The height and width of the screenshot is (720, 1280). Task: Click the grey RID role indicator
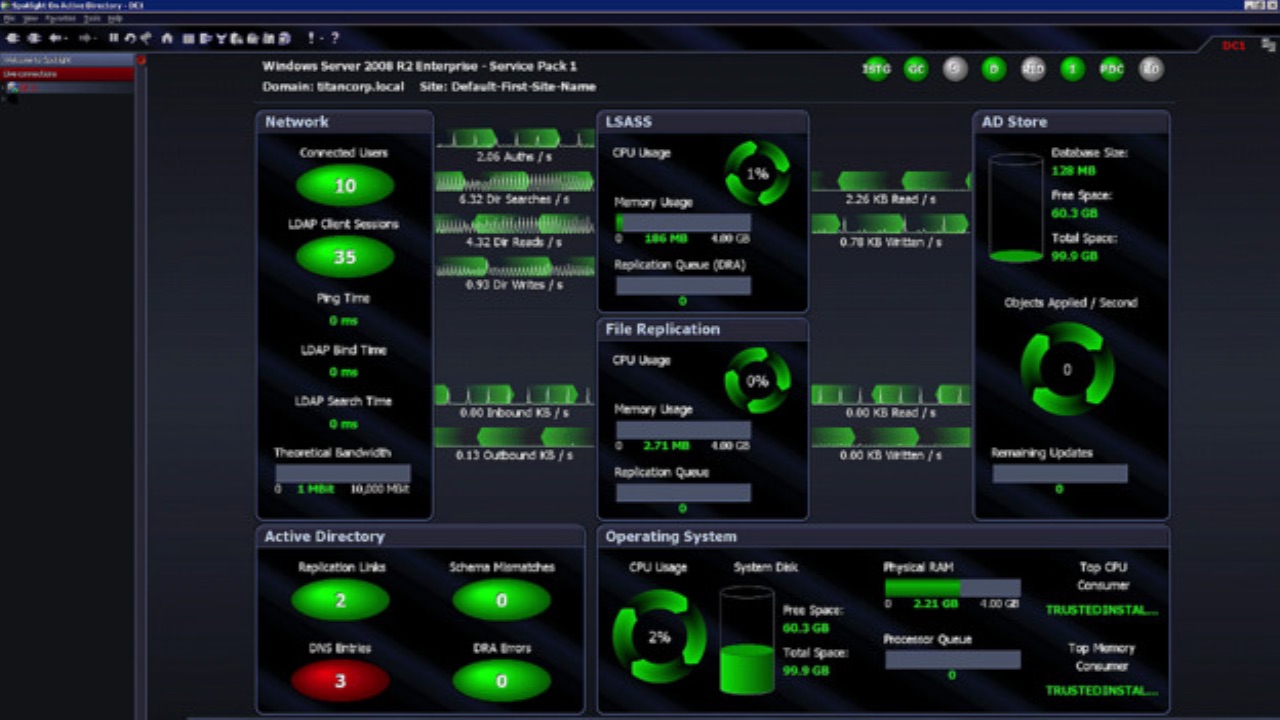[1033, 69]
